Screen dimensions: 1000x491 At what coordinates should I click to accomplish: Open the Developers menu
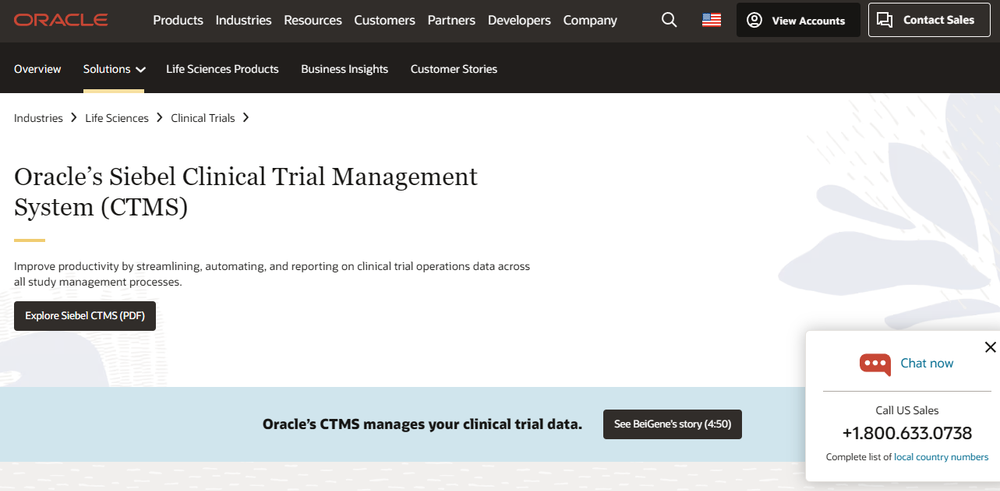click(519, 20)
